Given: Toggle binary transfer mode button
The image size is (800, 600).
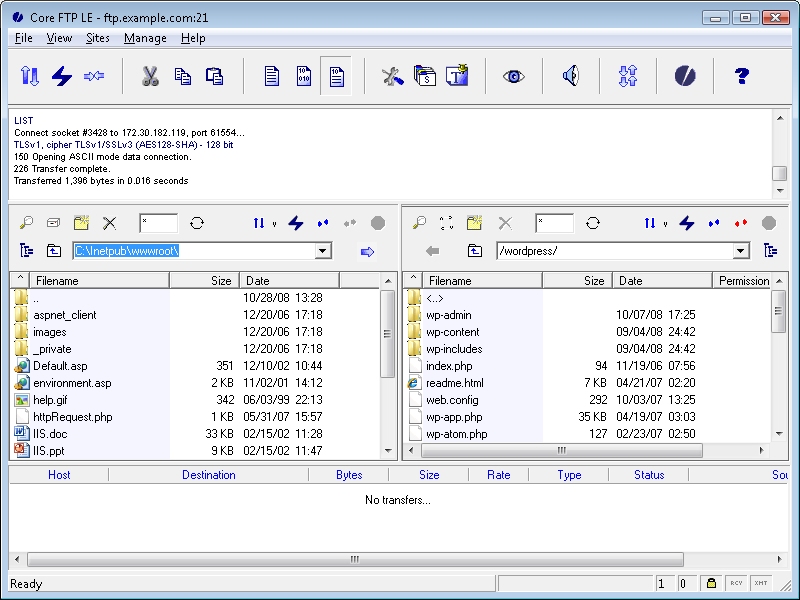Looking at the screenshot, I should pos(304,76).
